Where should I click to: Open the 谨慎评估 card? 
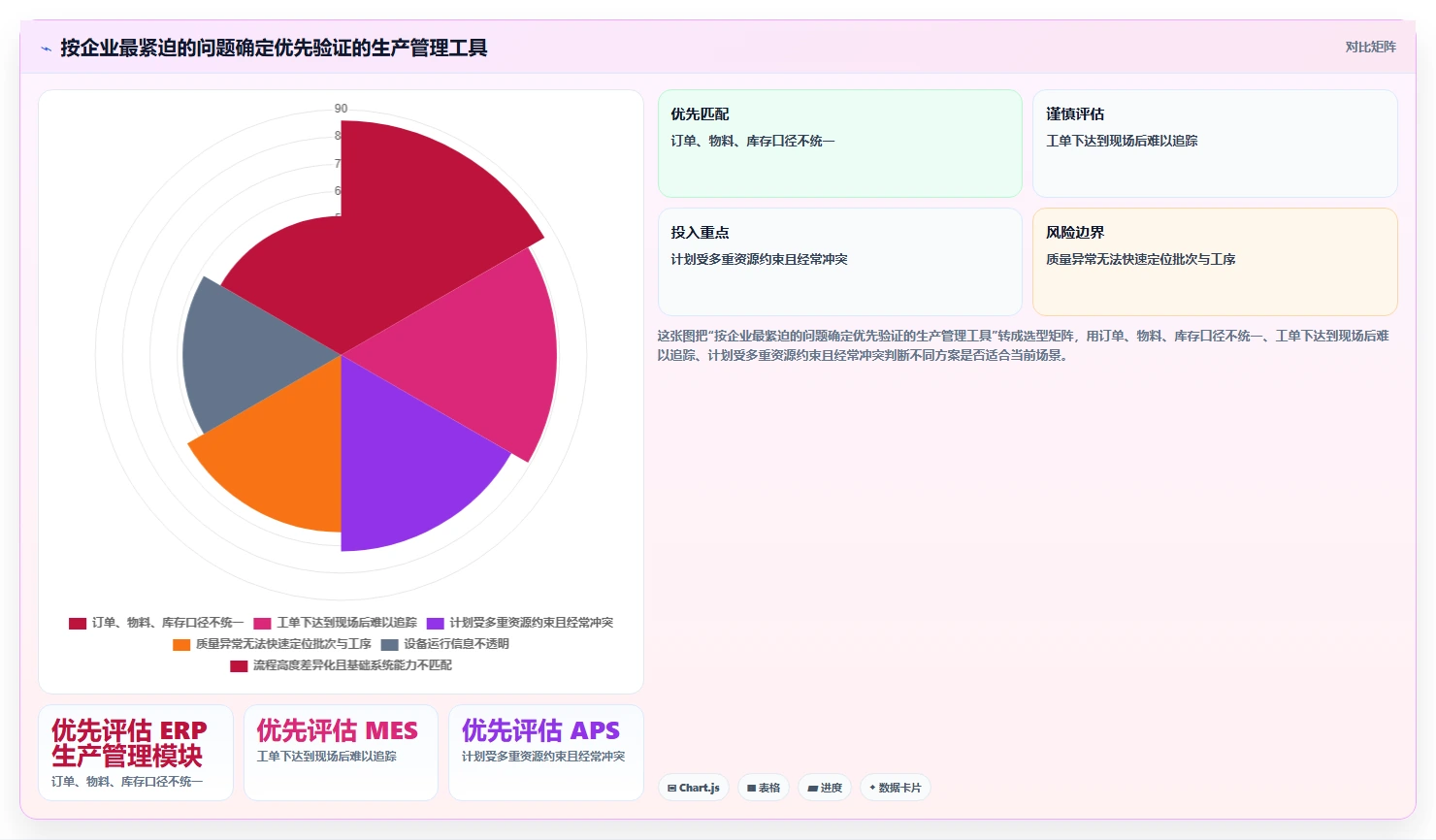1215,144
